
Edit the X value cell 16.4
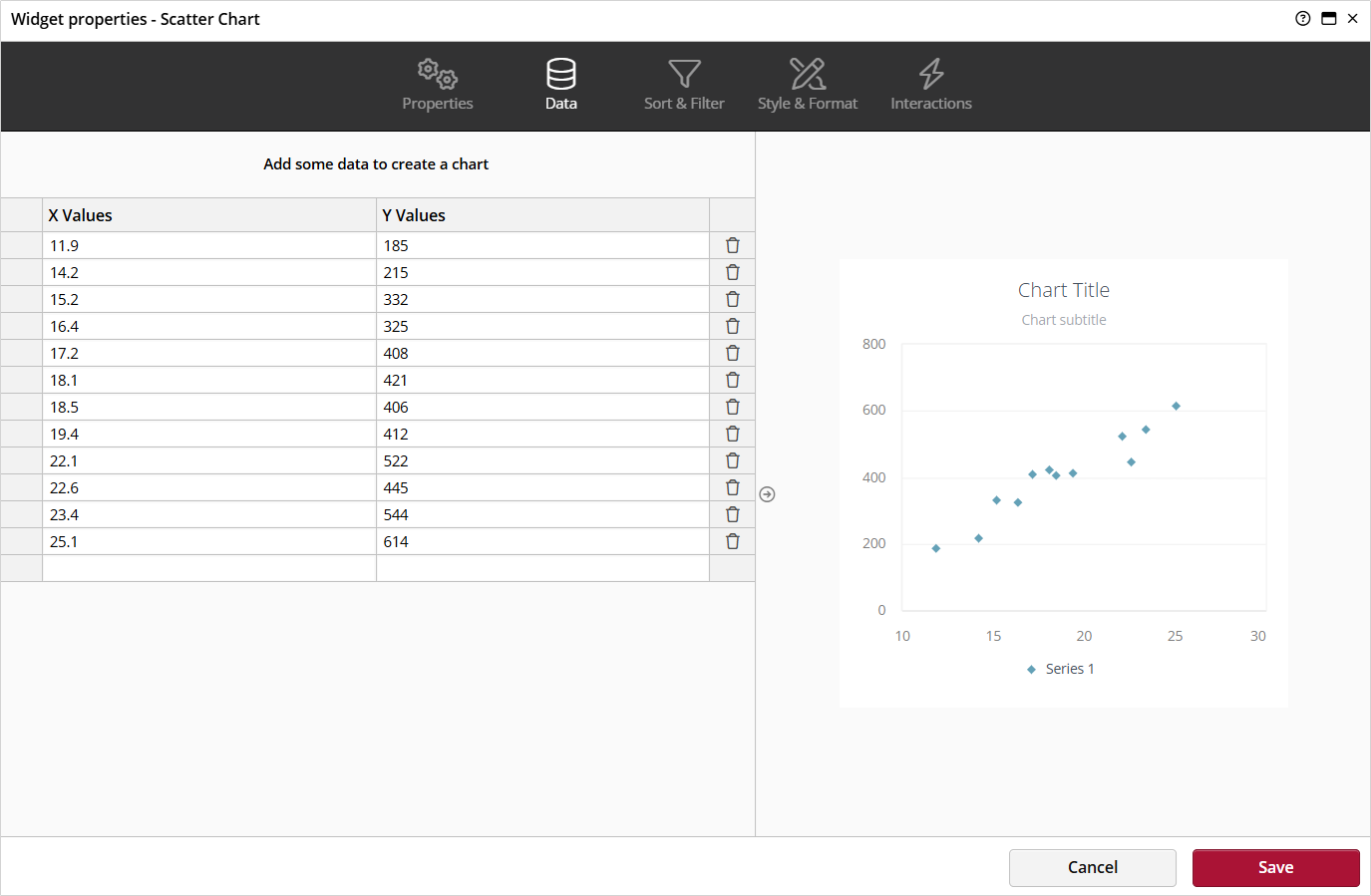click(209, 326)
